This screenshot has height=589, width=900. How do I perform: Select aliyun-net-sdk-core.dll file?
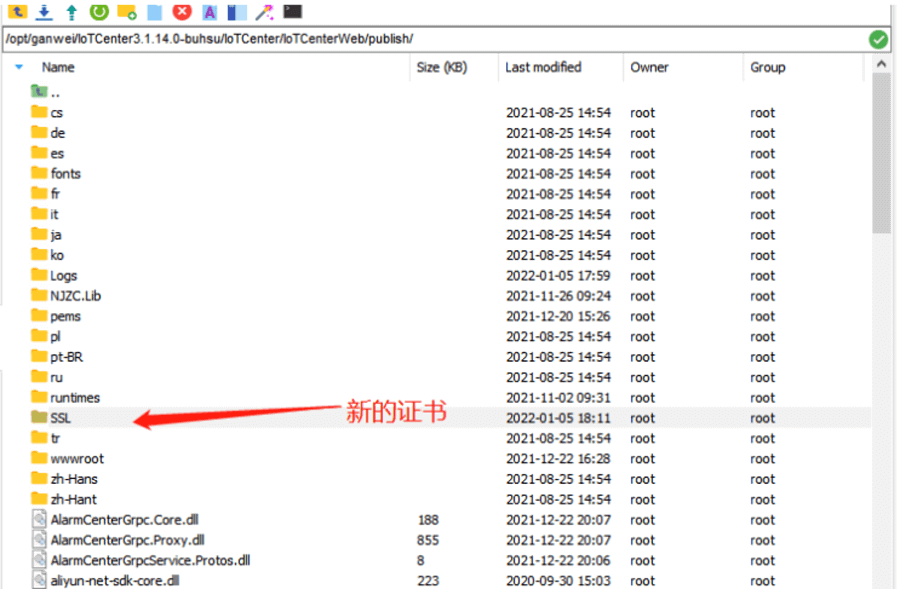click(115, 581)
